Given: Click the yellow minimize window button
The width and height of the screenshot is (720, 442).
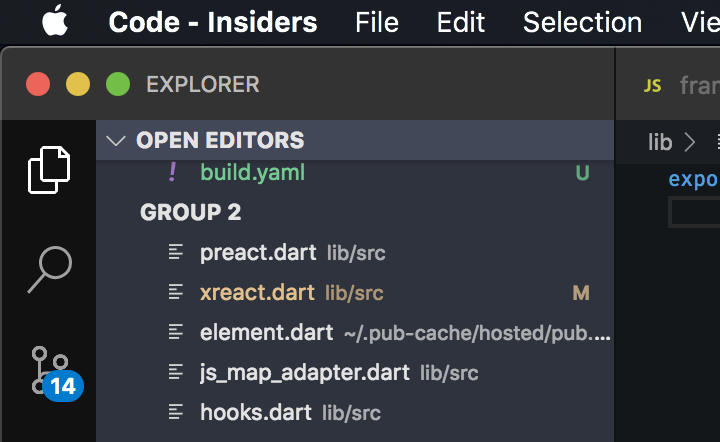Looking at the screenshot, I should coord(78,84).
